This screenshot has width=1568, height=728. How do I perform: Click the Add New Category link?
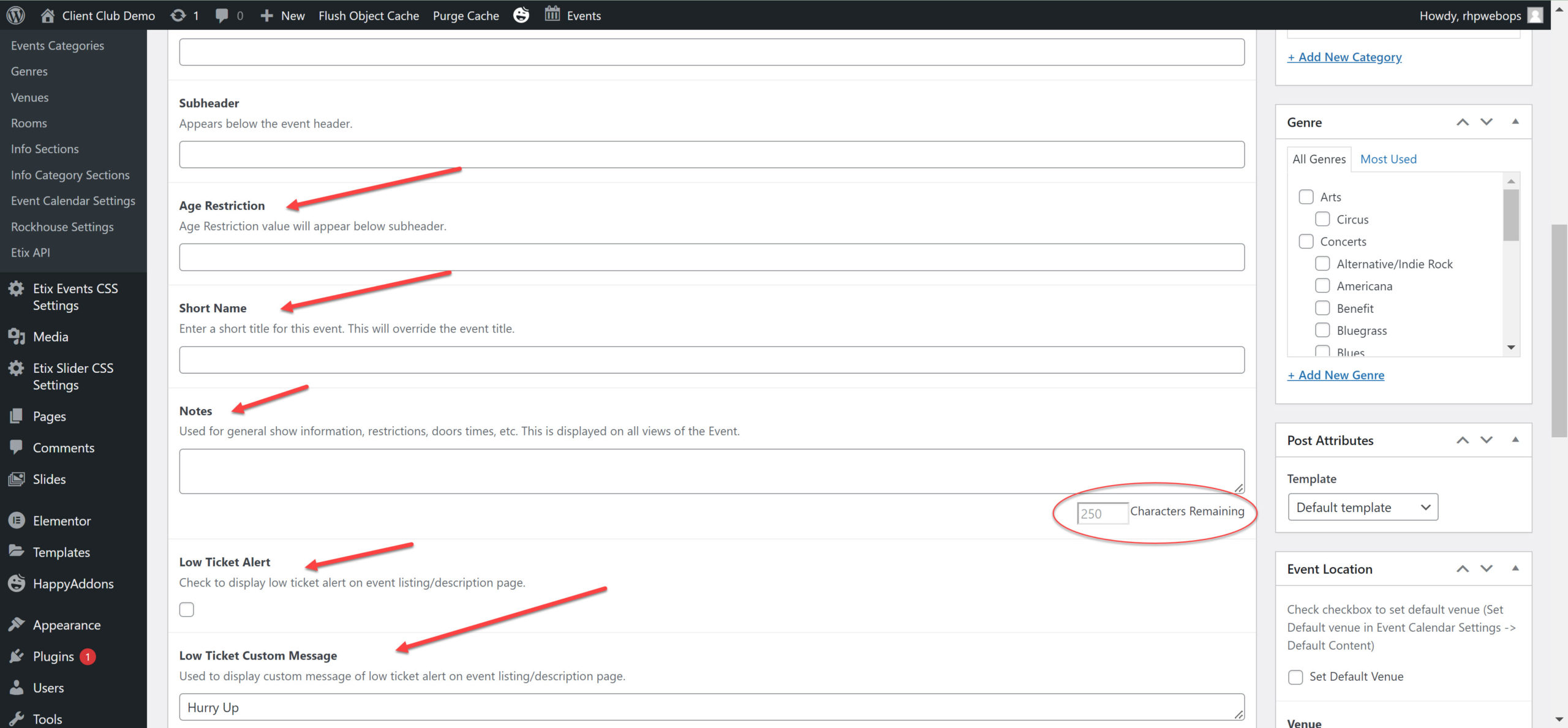(x=1344, y=57)
